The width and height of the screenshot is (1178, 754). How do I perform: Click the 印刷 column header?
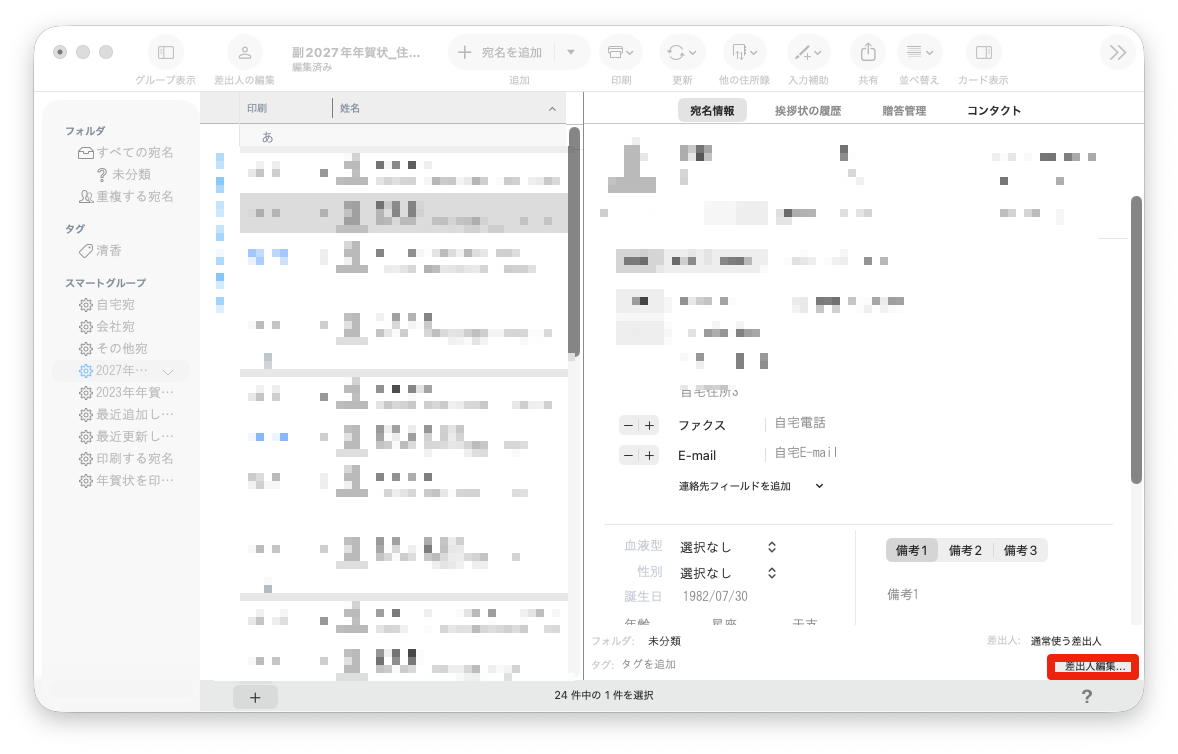285,108
